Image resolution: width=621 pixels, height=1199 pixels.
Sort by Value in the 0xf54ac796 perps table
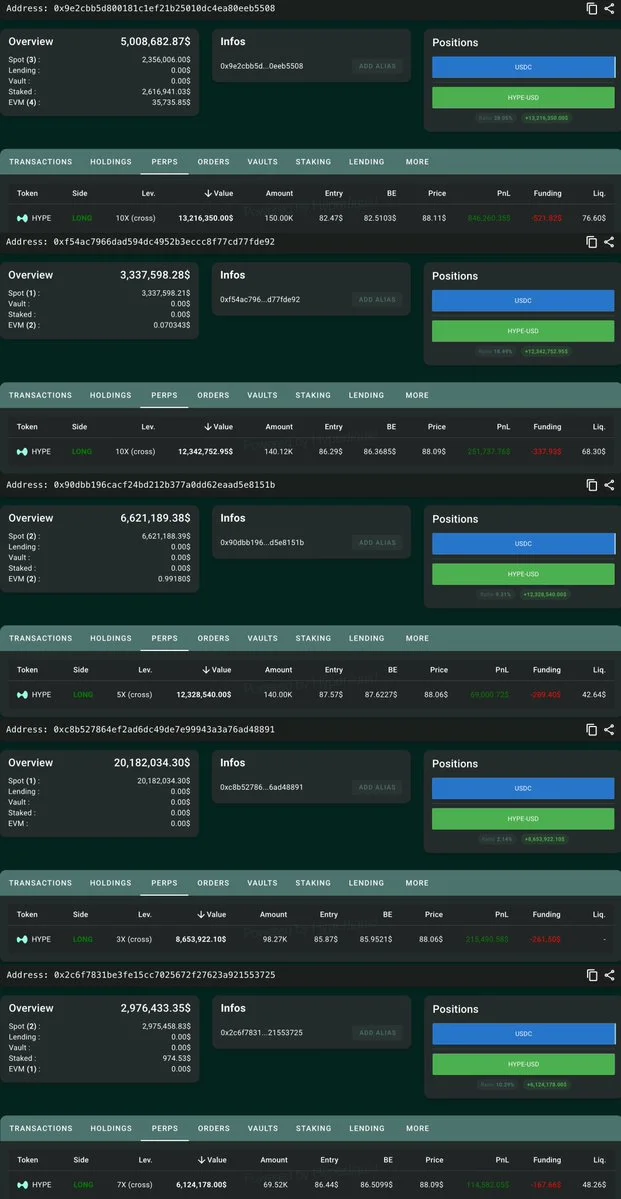point(218,427)
